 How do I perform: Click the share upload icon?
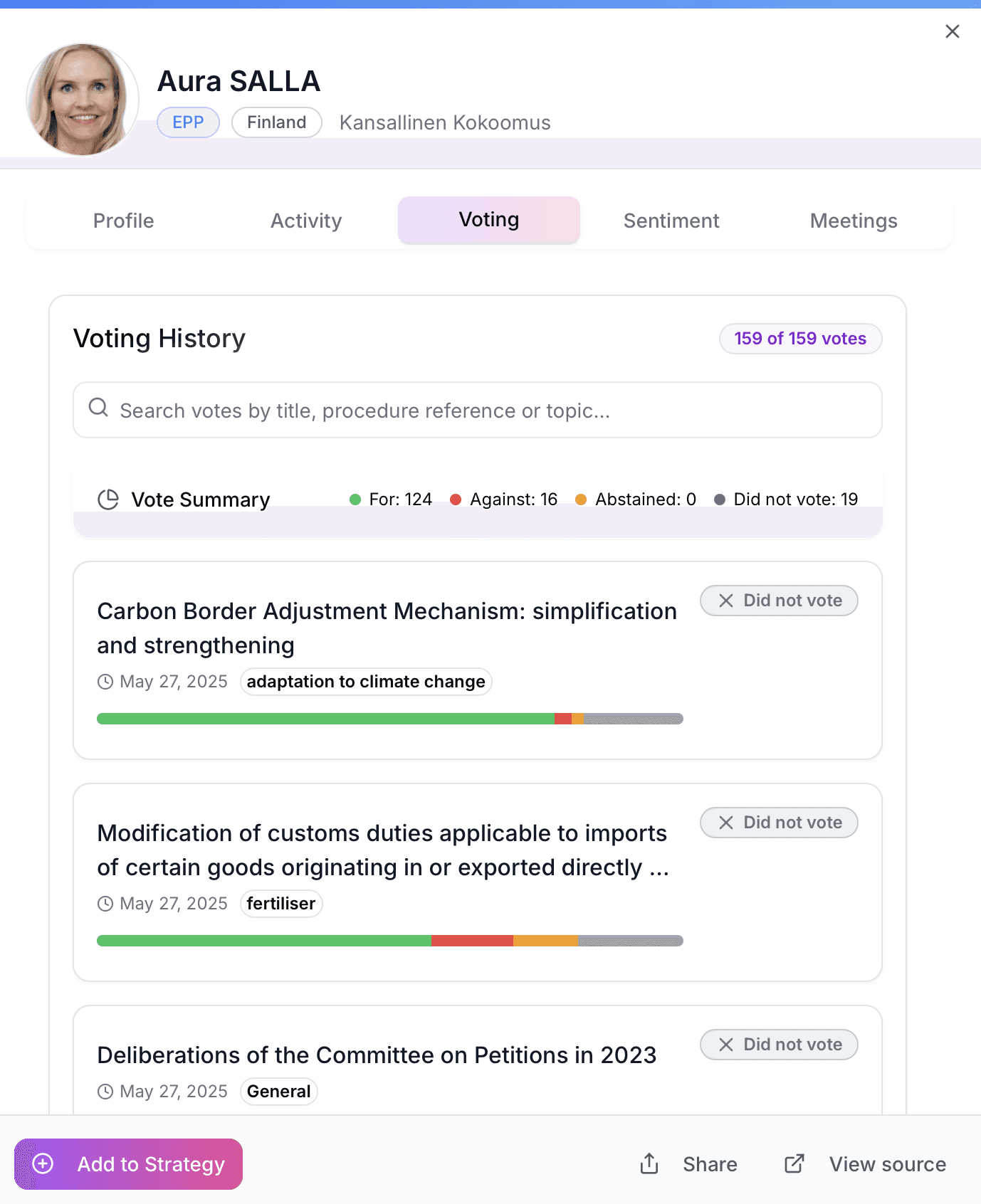[x=649, y=1163]
